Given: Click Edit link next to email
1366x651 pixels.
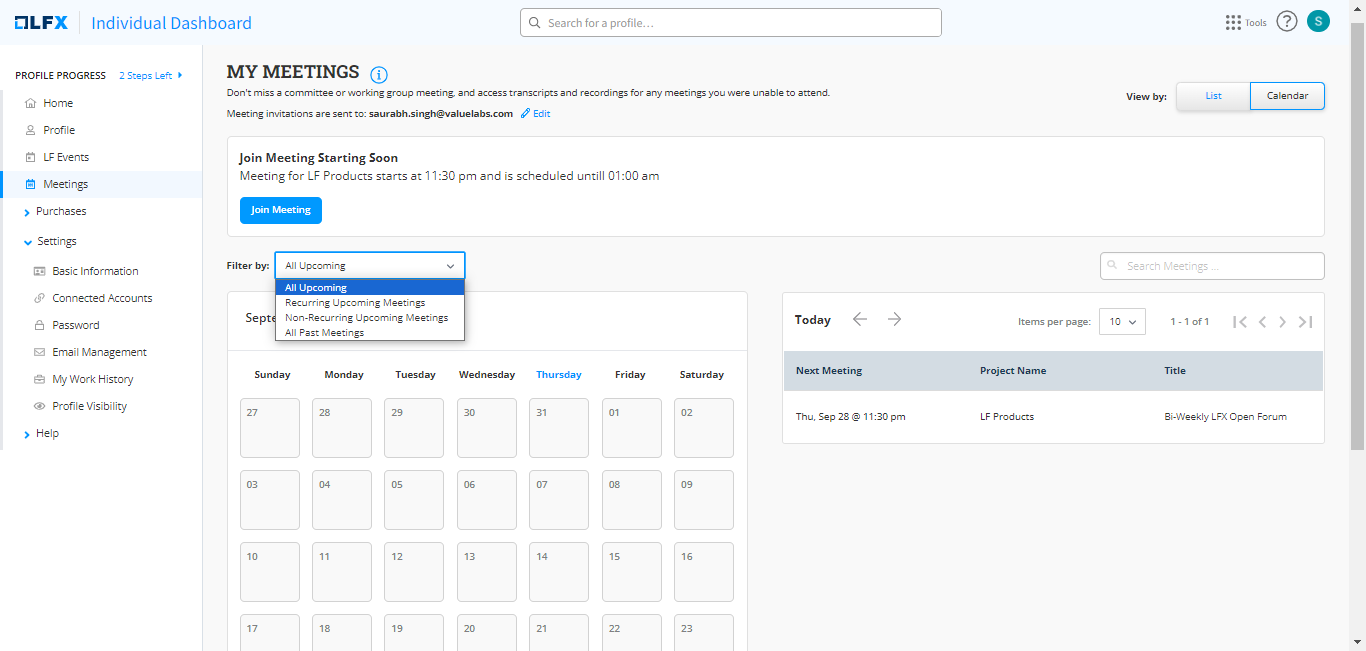Looking at the screenshot, I should tap(536, 114).
